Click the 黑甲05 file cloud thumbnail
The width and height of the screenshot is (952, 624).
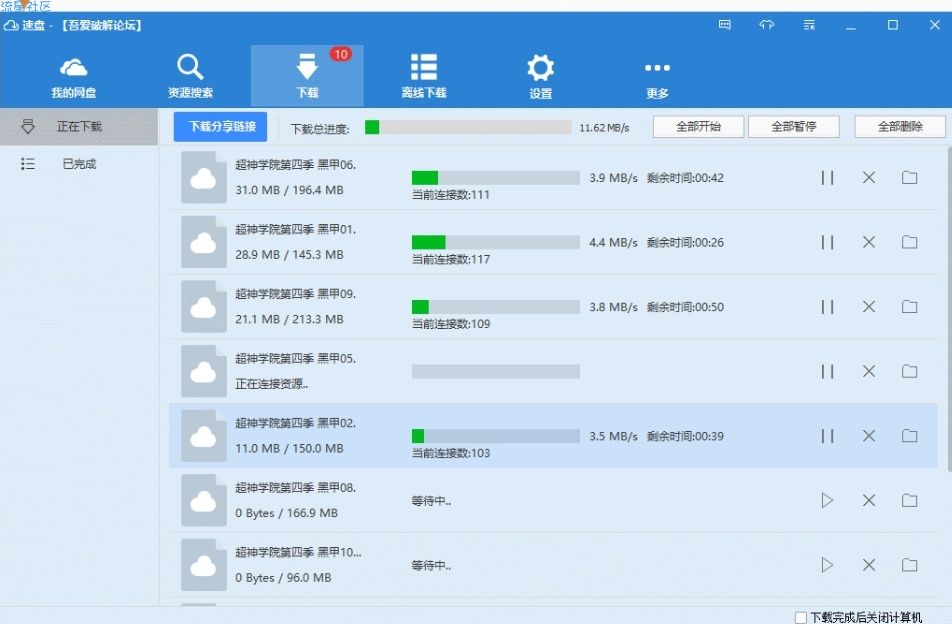(x=203, y=371)
